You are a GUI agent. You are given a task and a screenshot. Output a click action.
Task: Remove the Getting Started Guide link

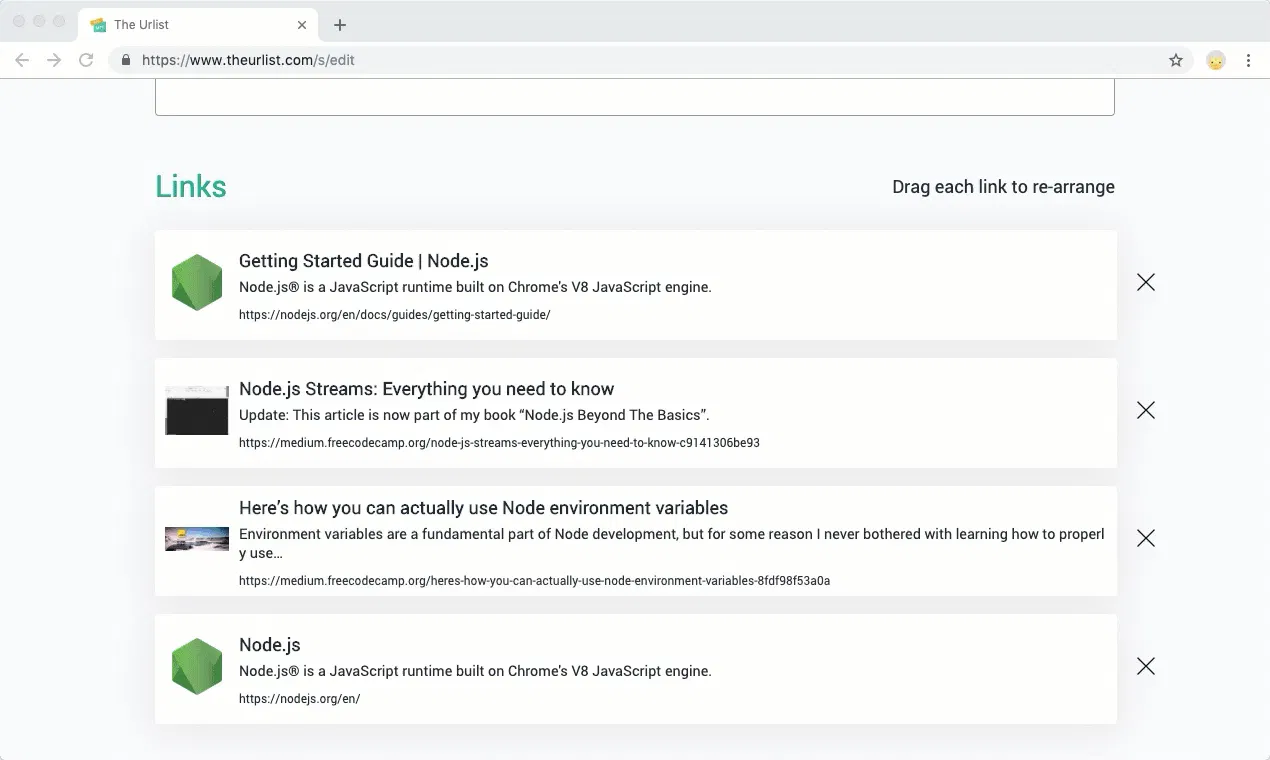[x=1146, y=283]
